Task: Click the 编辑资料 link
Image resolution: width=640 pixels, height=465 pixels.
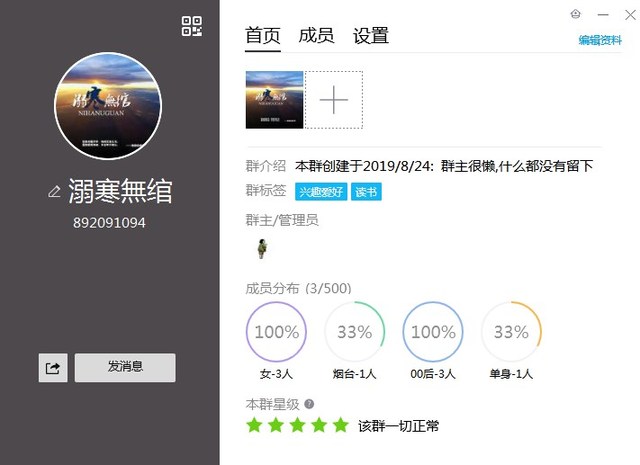Action: 600,41
